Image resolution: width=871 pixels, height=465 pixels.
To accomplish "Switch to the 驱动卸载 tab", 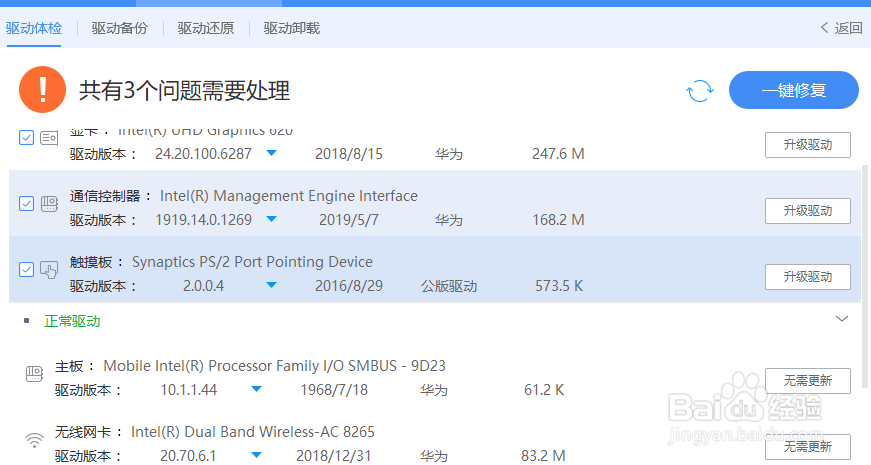I will pyautogui.click(x=292, y=28).
